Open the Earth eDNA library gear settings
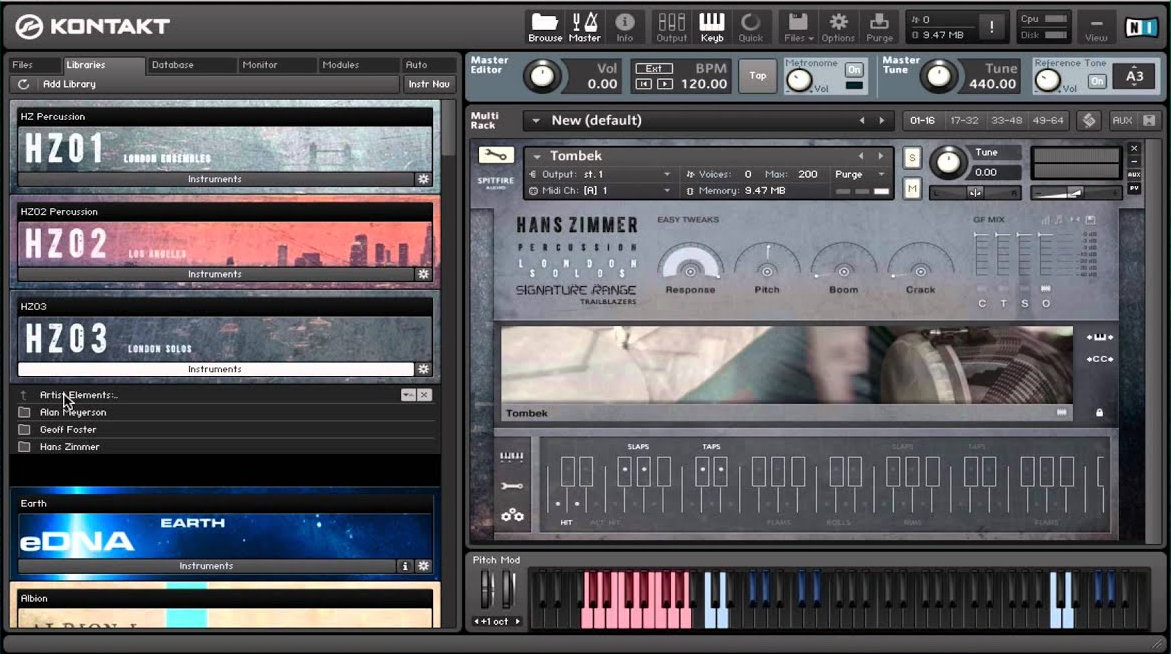This screenshot has height=654, width=1171. (x=423, y=566)
